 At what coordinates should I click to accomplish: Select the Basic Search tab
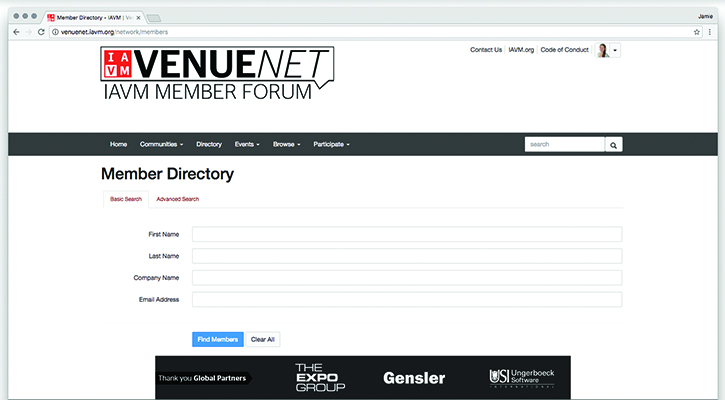point(126,199)
